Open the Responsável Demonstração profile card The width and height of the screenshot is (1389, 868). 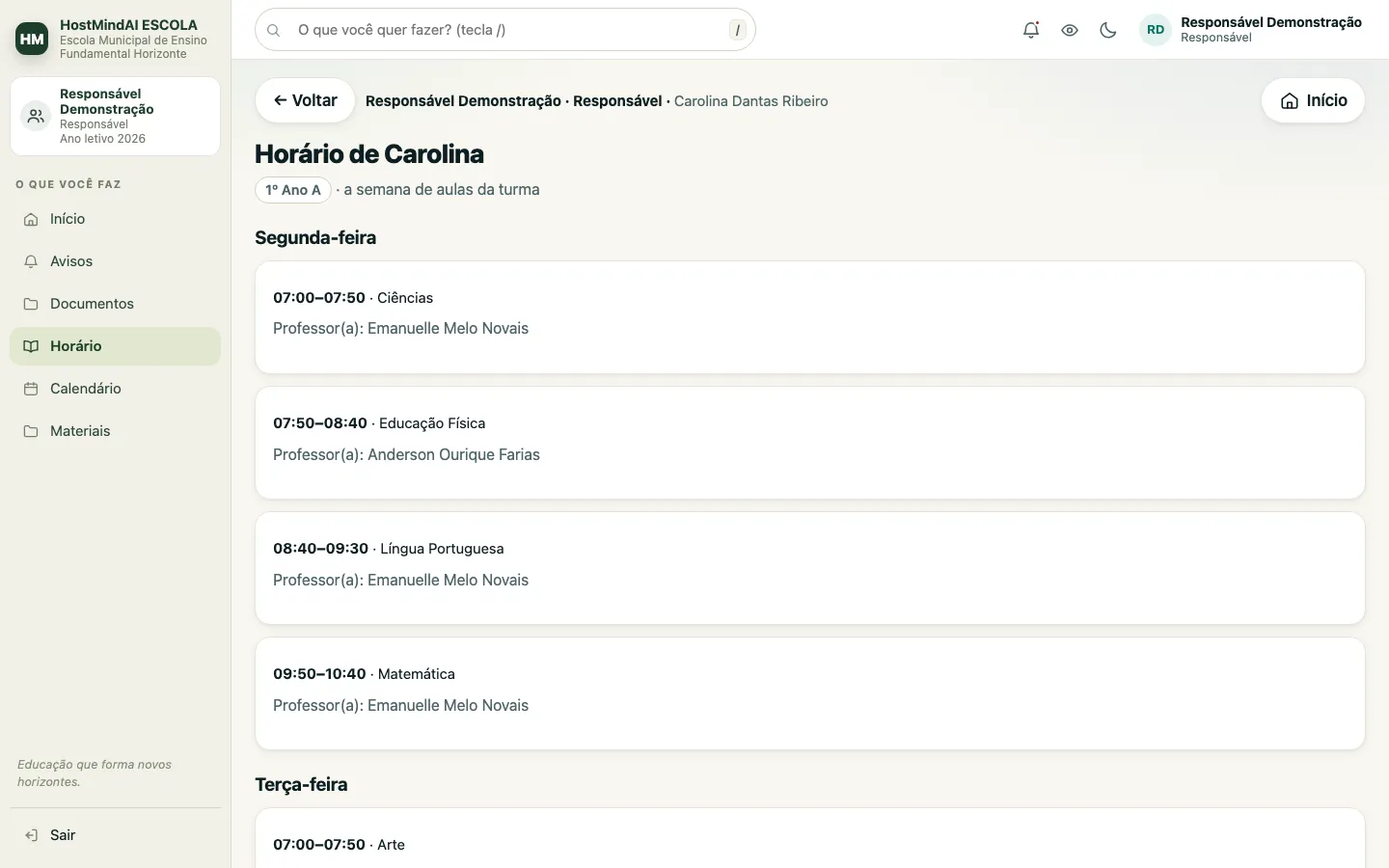pos(115,116)
